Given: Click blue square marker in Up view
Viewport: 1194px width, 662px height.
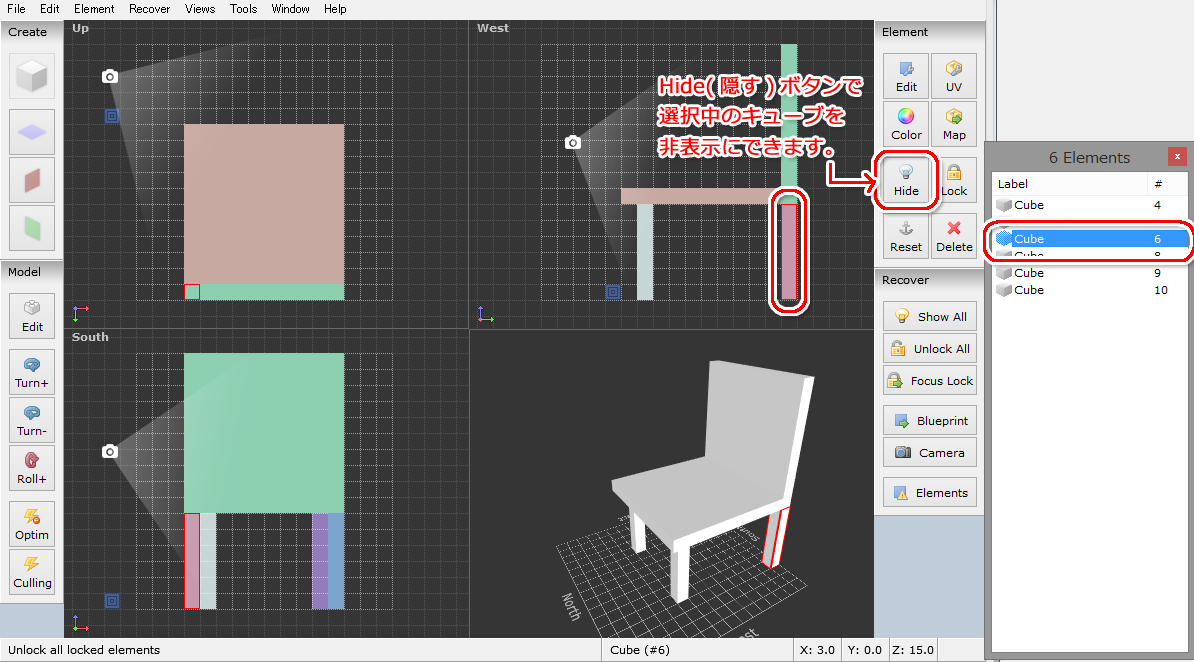Looking at the screenshot, I should click(112, 116).
